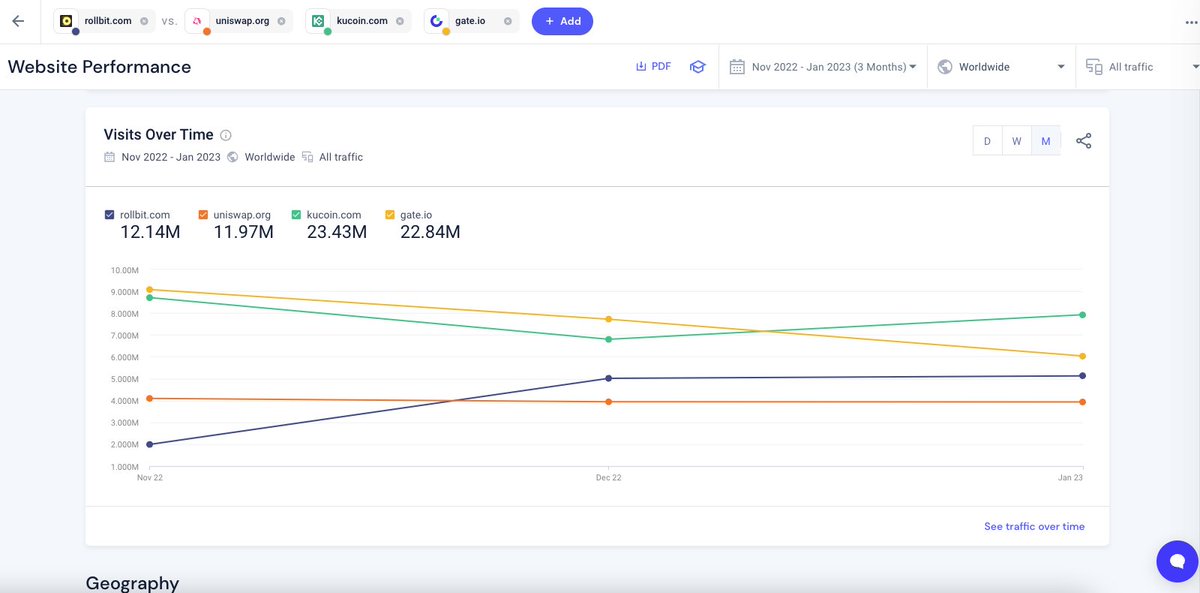Click the uniswap.org 11.97M value
The image size is (1200, 593).
243,232
